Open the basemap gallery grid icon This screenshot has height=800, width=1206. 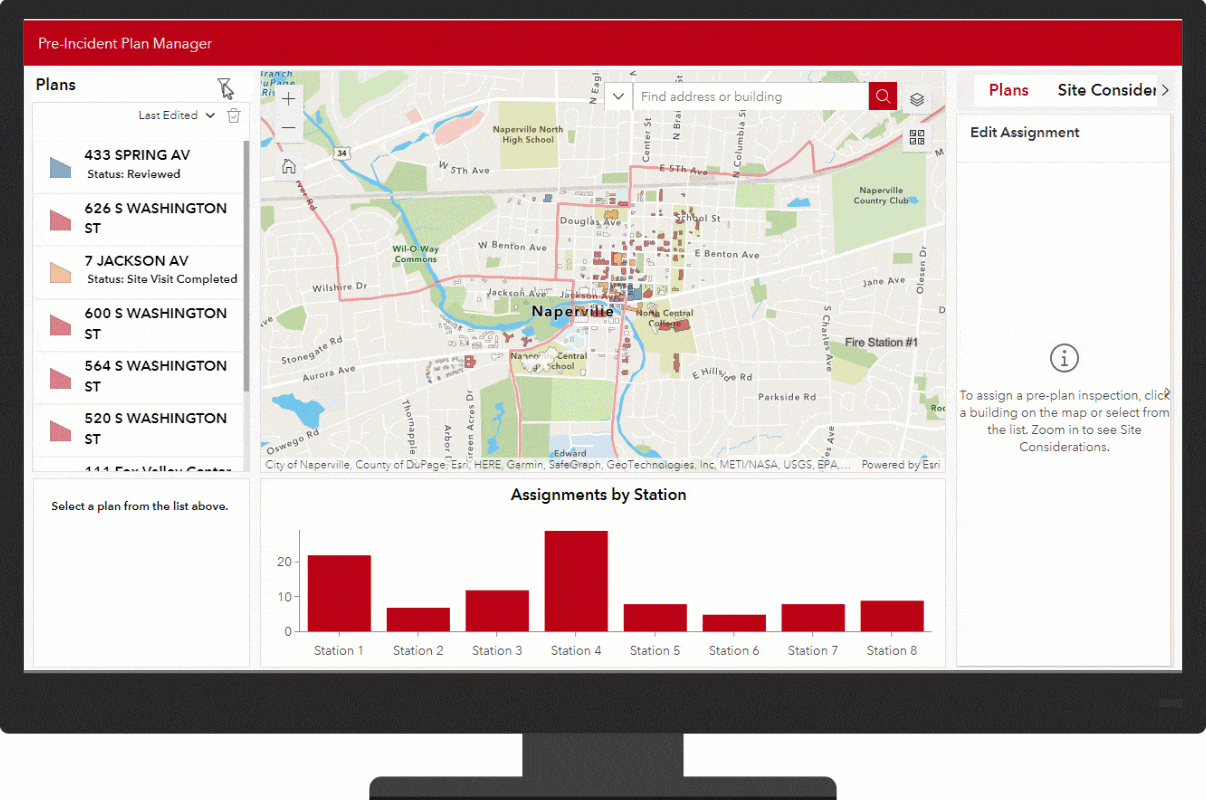917,137
